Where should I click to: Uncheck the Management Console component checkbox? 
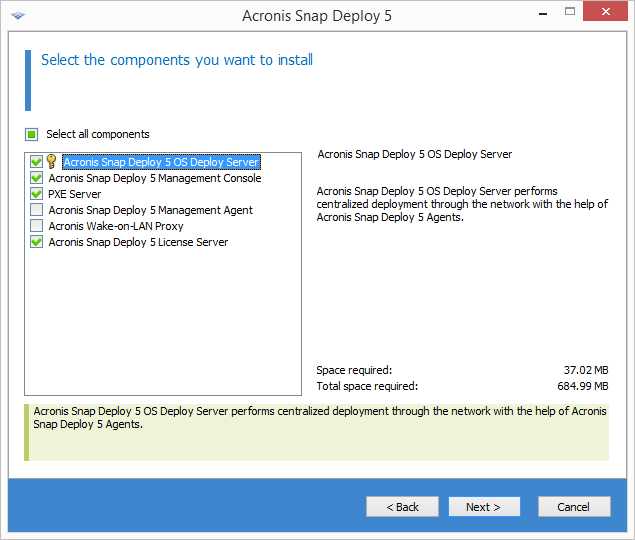(37, 178)
